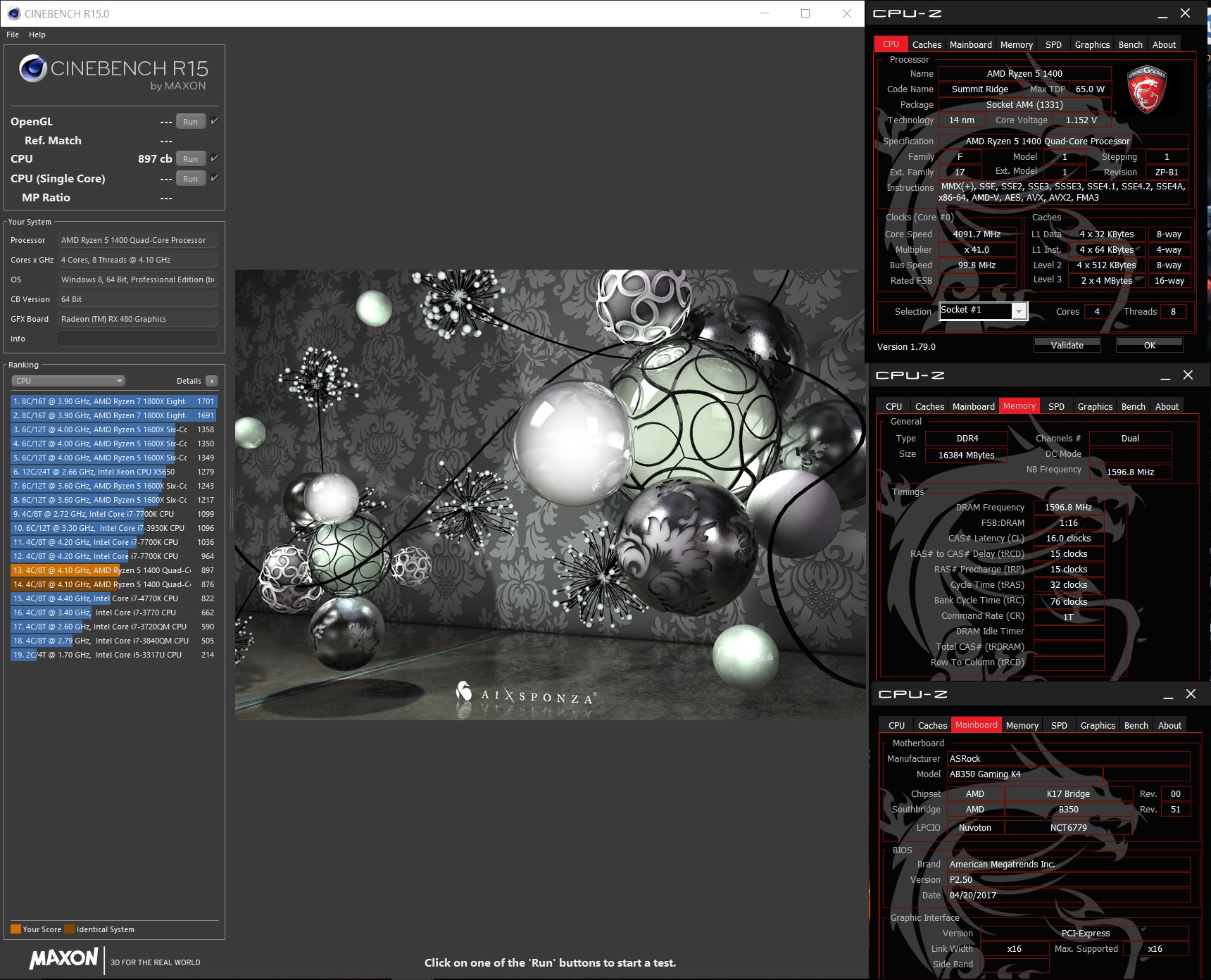This screenshot has height=980, width=1211.
Task: Click the Cinebench app icon in title bar
Action: [x=13, y=13]
